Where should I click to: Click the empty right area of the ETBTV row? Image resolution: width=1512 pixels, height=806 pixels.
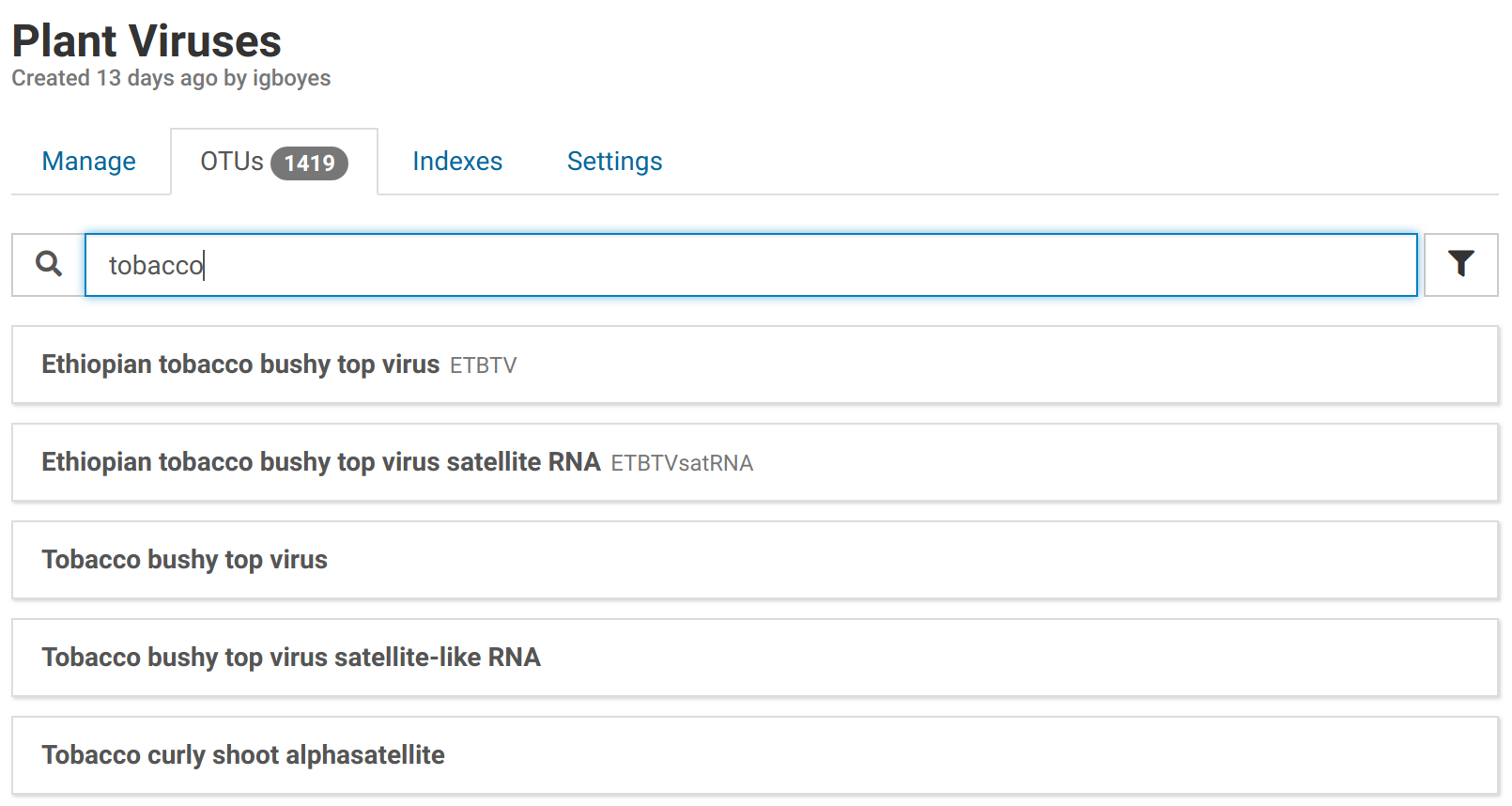1033,364
